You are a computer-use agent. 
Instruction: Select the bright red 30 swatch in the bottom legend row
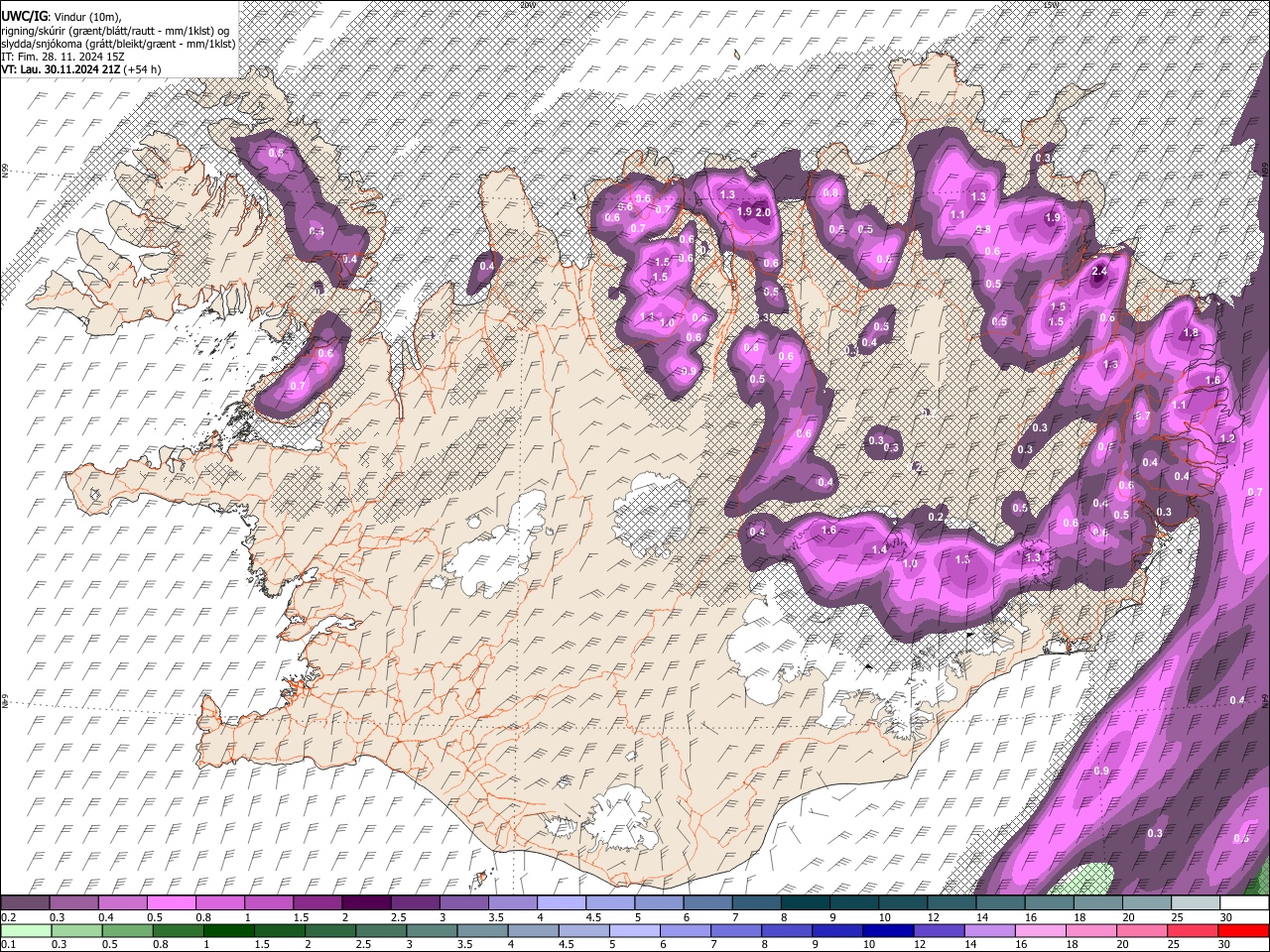point(1244,930)
